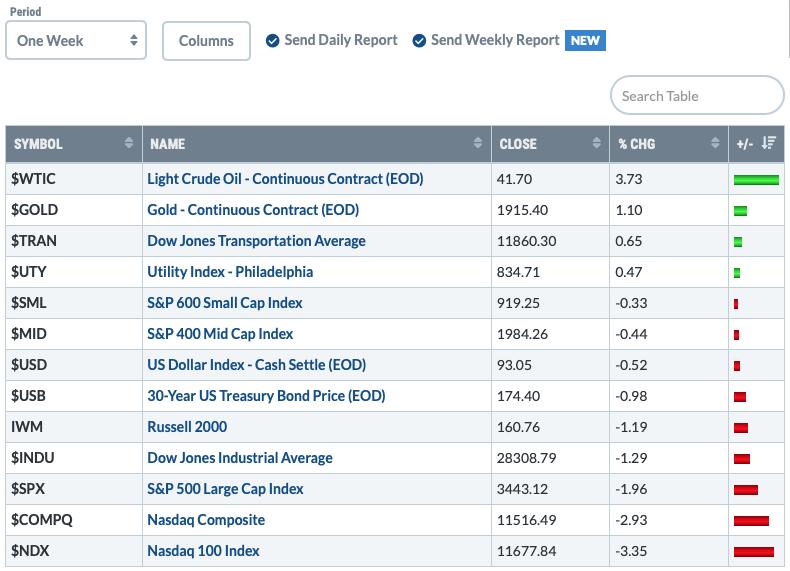Click the Columns button
790x571 pixels.
(x=206, y=41)
